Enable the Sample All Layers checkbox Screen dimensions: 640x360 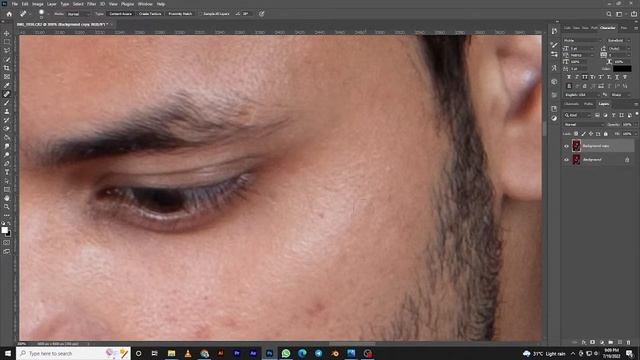tap(200, 14)
